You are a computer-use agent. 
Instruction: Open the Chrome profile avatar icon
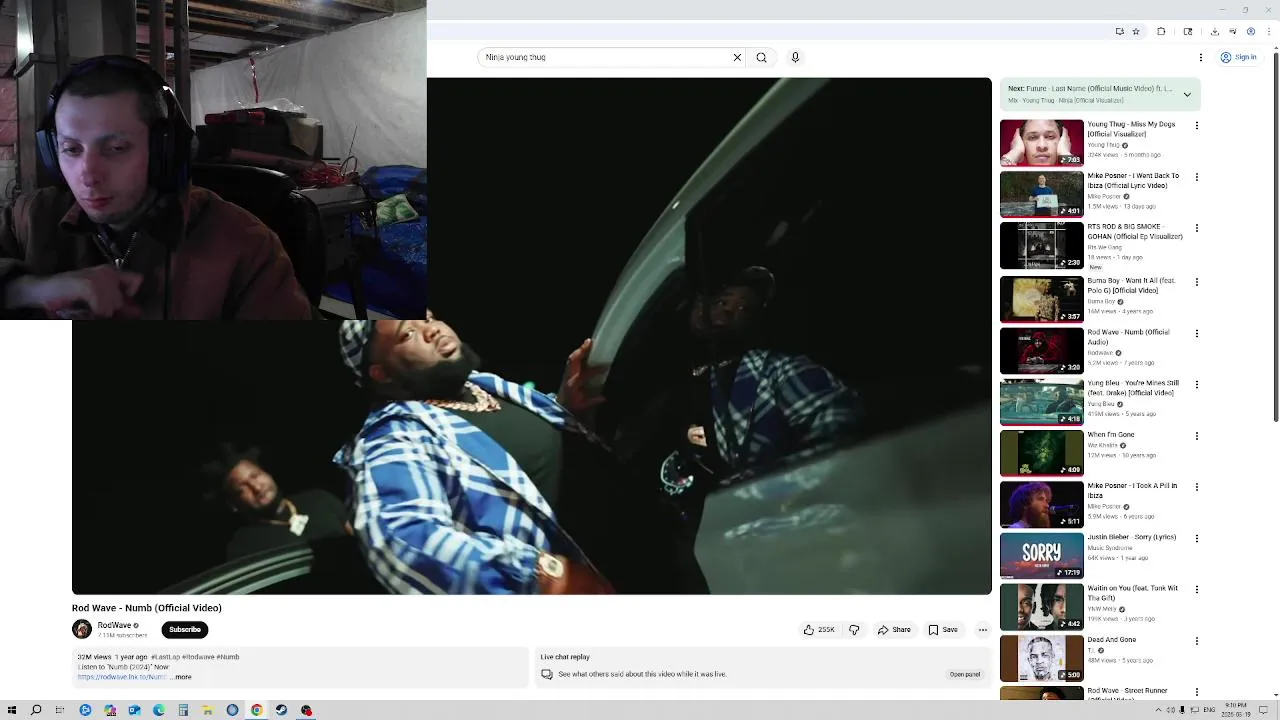(1250, 31)
